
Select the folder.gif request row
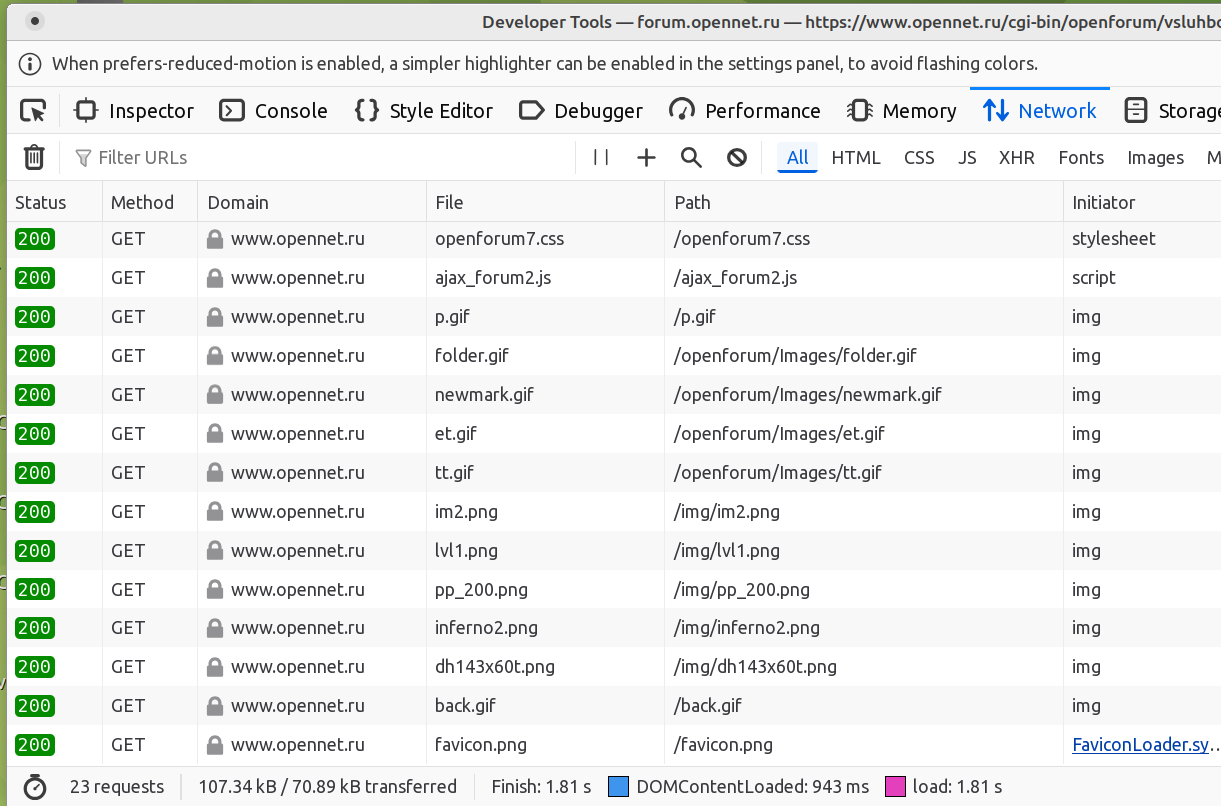point(614,356)
